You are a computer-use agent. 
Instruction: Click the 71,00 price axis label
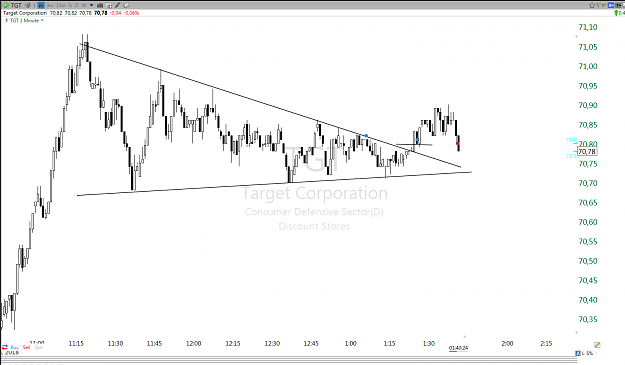tap(588, 67)
